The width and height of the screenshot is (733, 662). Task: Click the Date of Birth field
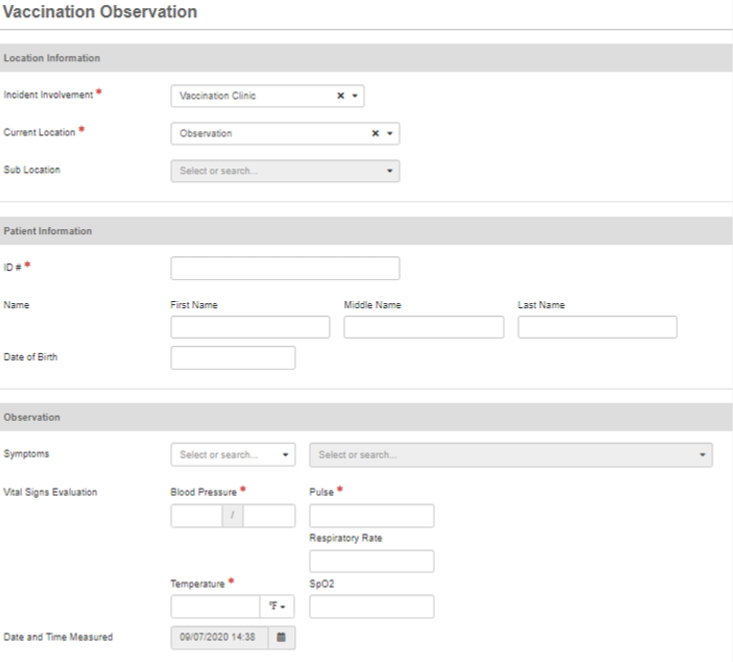pyautogui.click(x=233, y=358)
